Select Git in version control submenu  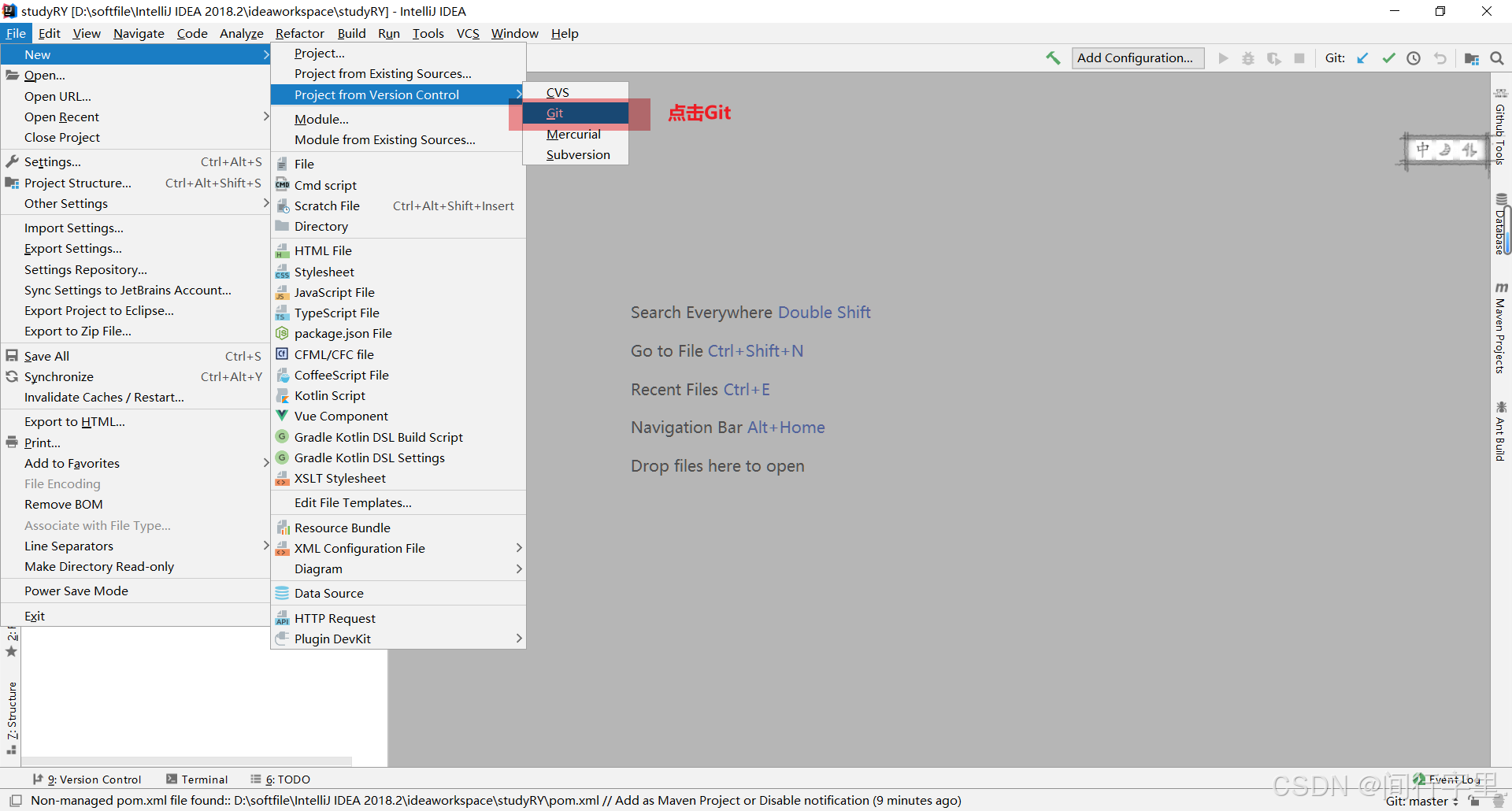pos(576,113)
